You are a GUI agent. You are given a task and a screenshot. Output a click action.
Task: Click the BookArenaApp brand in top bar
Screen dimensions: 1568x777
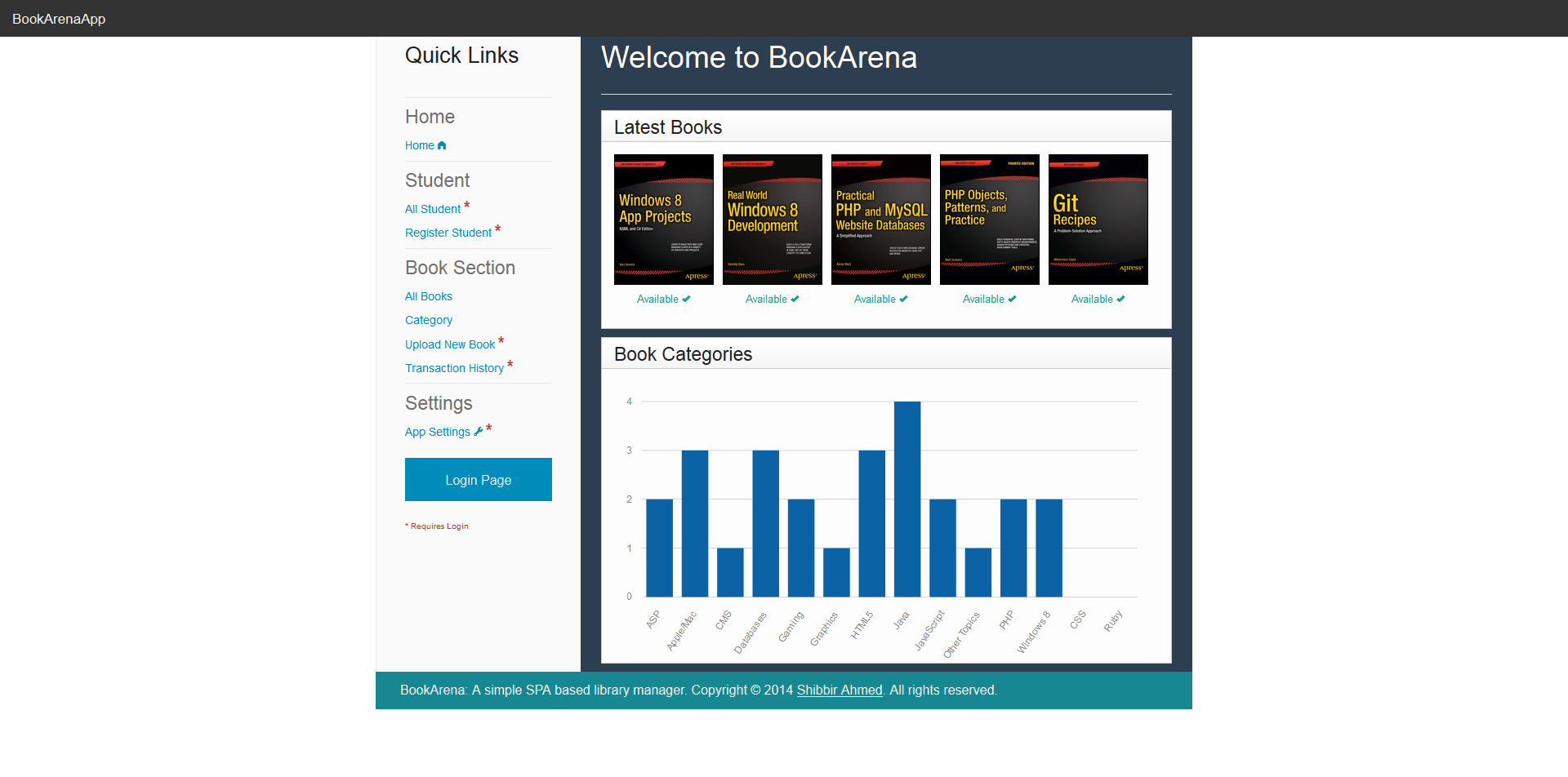pos(59,19)
